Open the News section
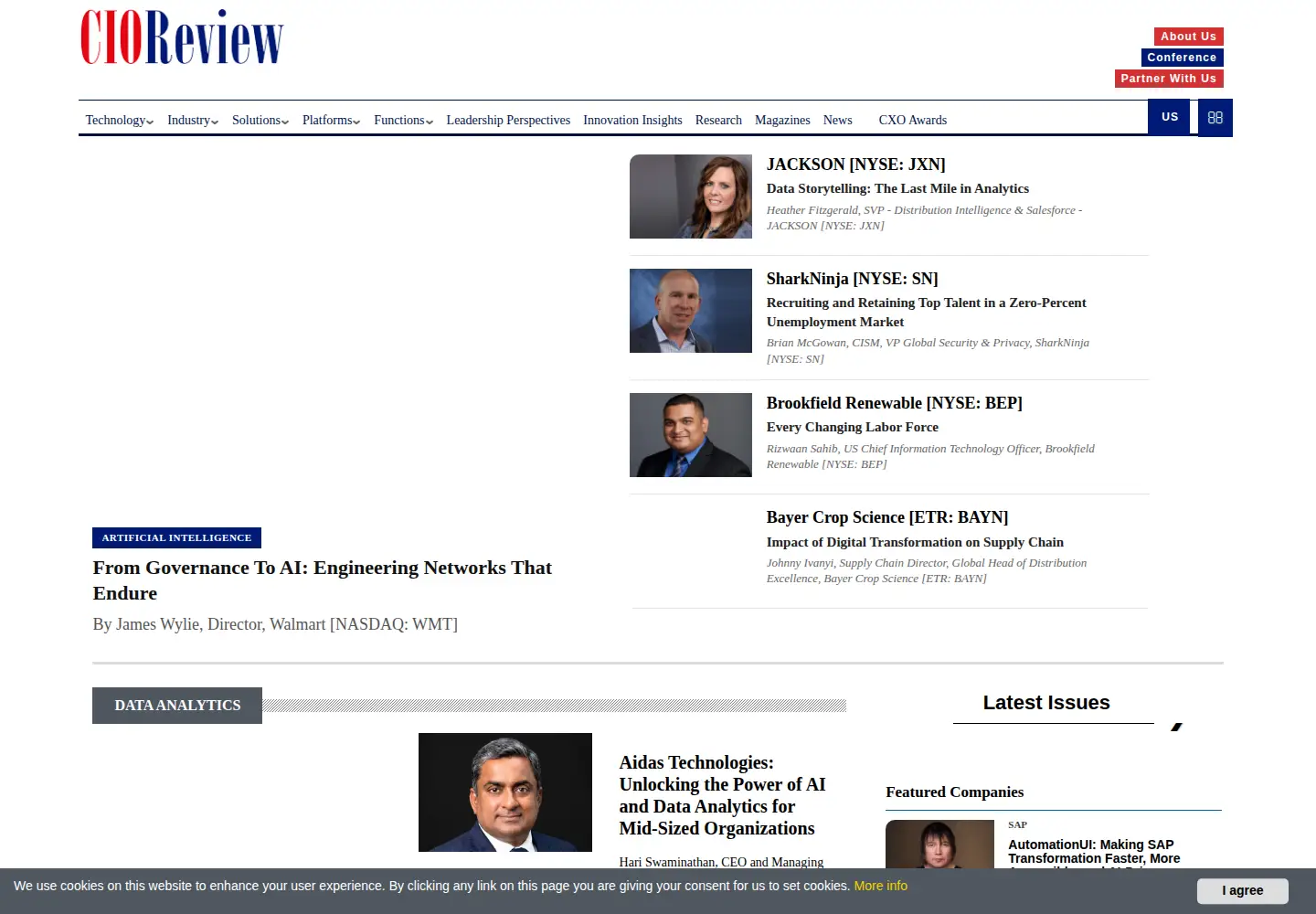The image size is (1316, 914). coord(838,120)
